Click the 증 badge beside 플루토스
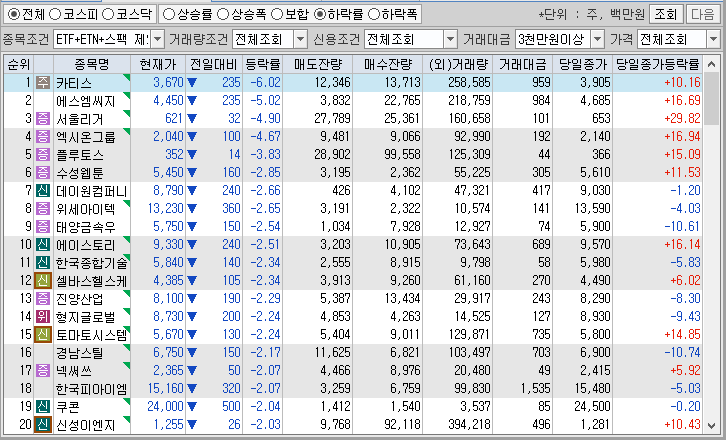This screenshot has height=440, width=726. [x=43, y=154]
